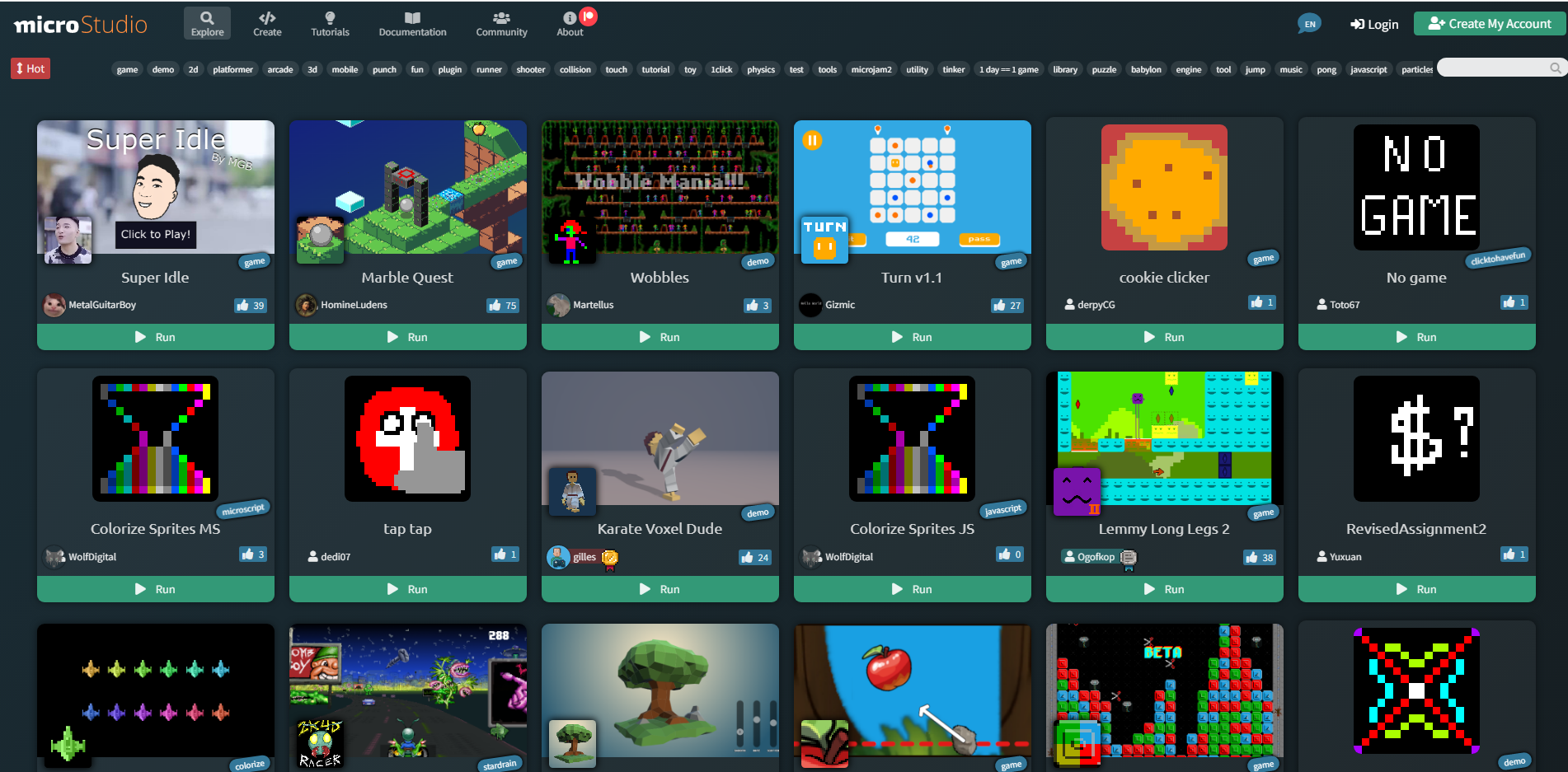Filter projects by shooter tag
Image resolution: width=1568 pixels, height=772 pixels.
pyautogui.click(x=530, y=69)
